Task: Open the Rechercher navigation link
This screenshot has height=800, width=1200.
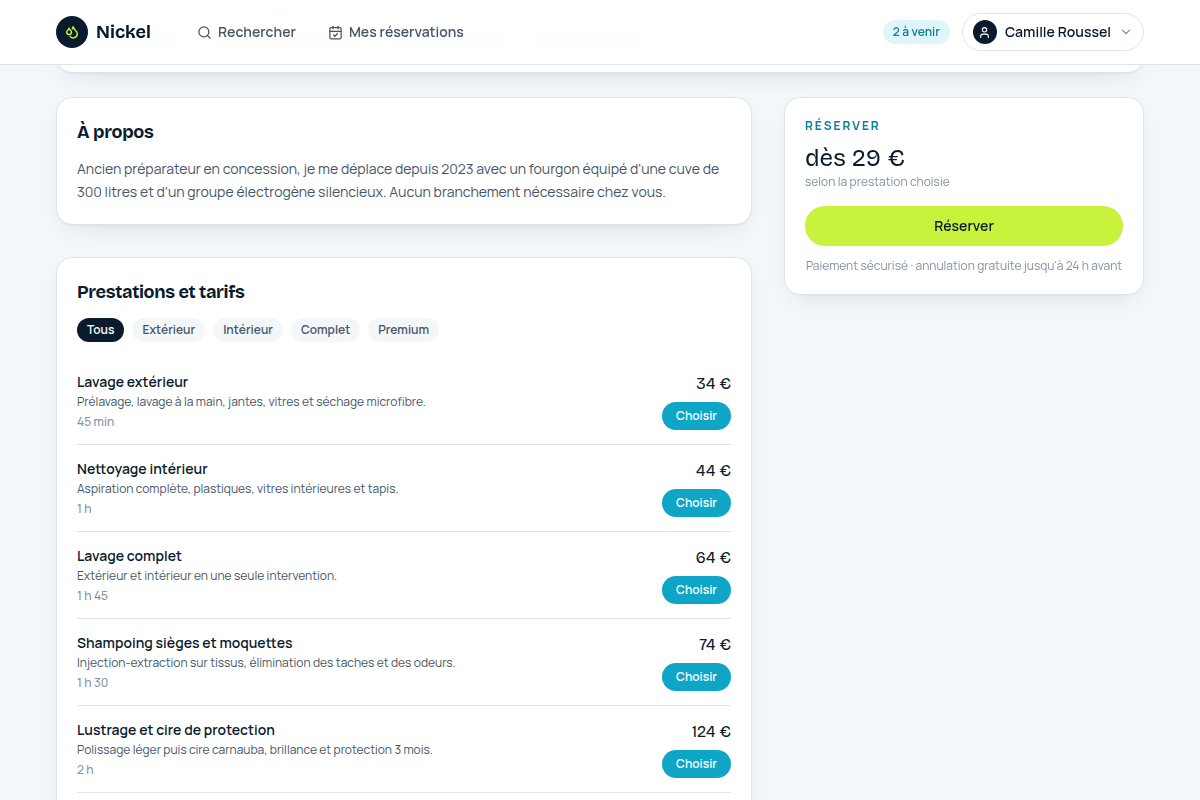Action: pyautogui.click(x=247, y=32)
